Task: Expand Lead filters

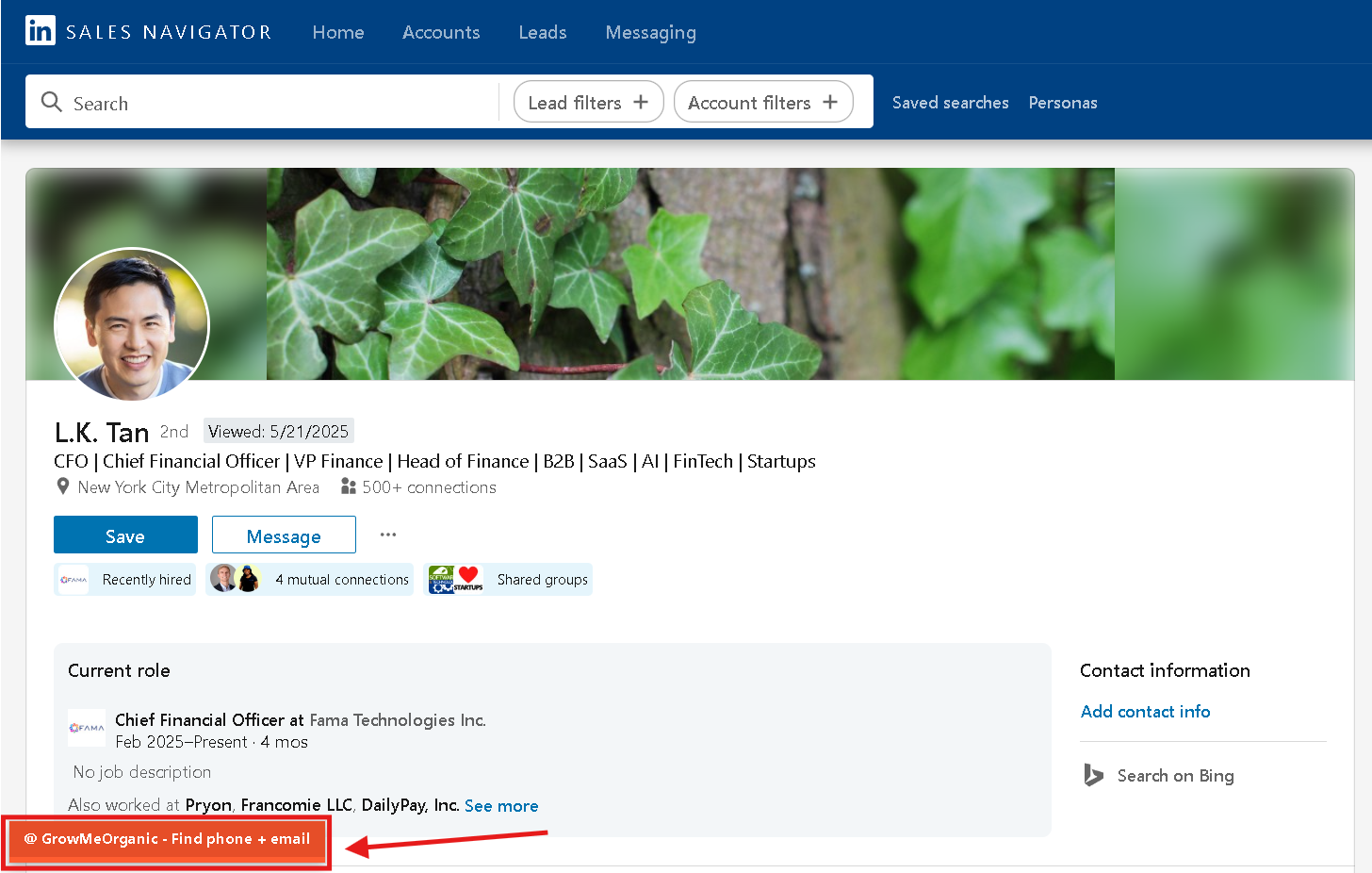Action: [589, 102]
